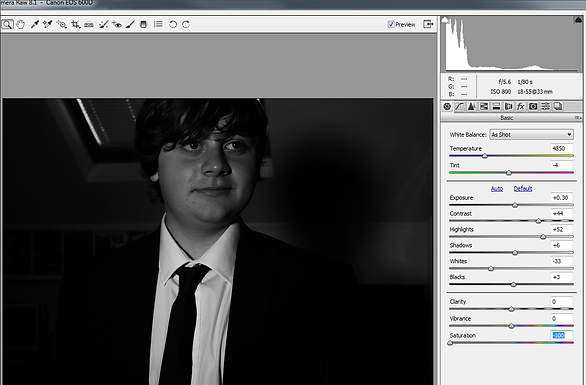This screenshot has height=385, width=586.
Task: Click the histogram graph
Action: pyautogui.click(x=512, y=44)
